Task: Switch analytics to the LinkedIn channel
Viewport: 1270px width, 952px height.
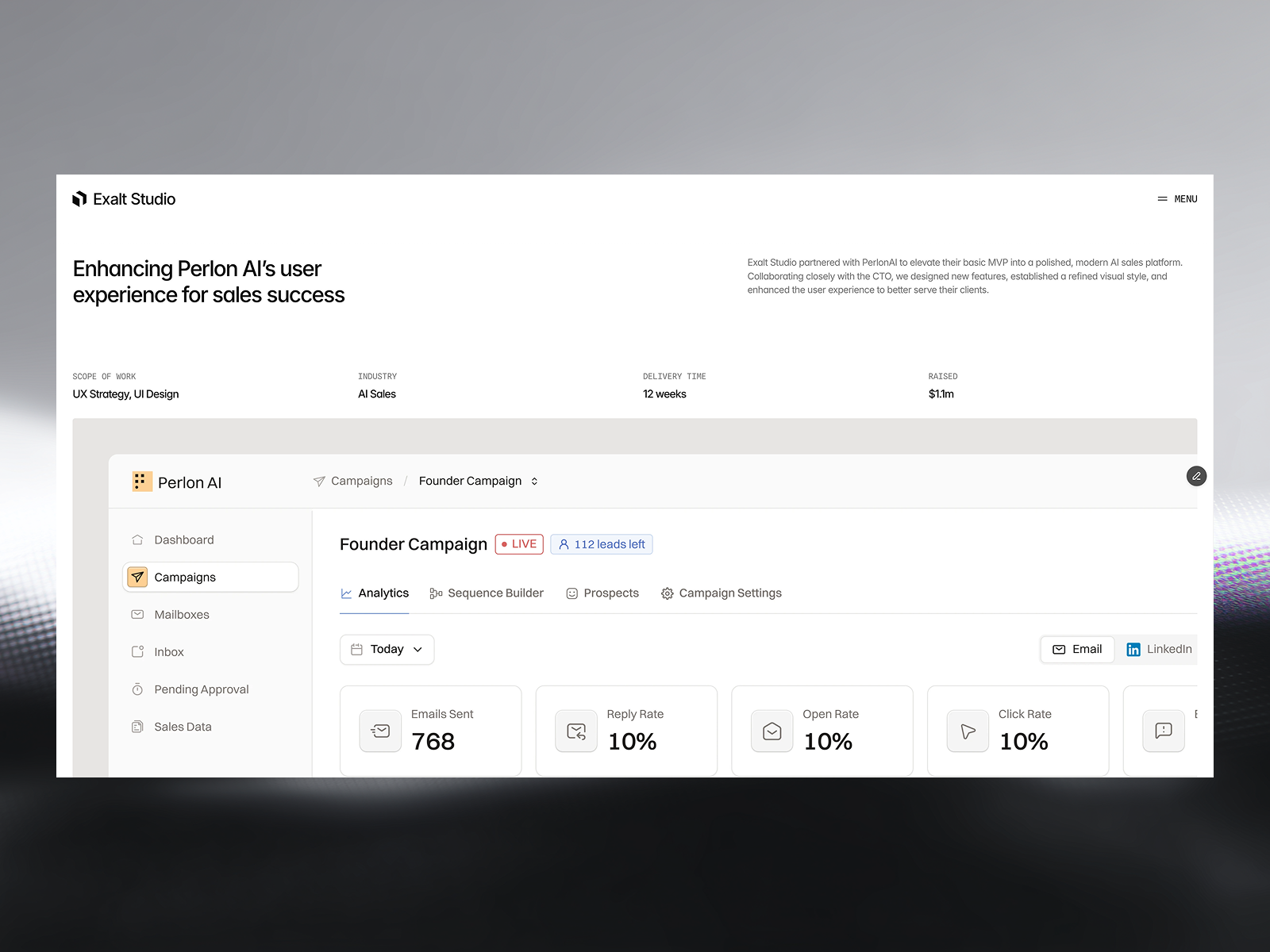Action: click(1160, 649)
